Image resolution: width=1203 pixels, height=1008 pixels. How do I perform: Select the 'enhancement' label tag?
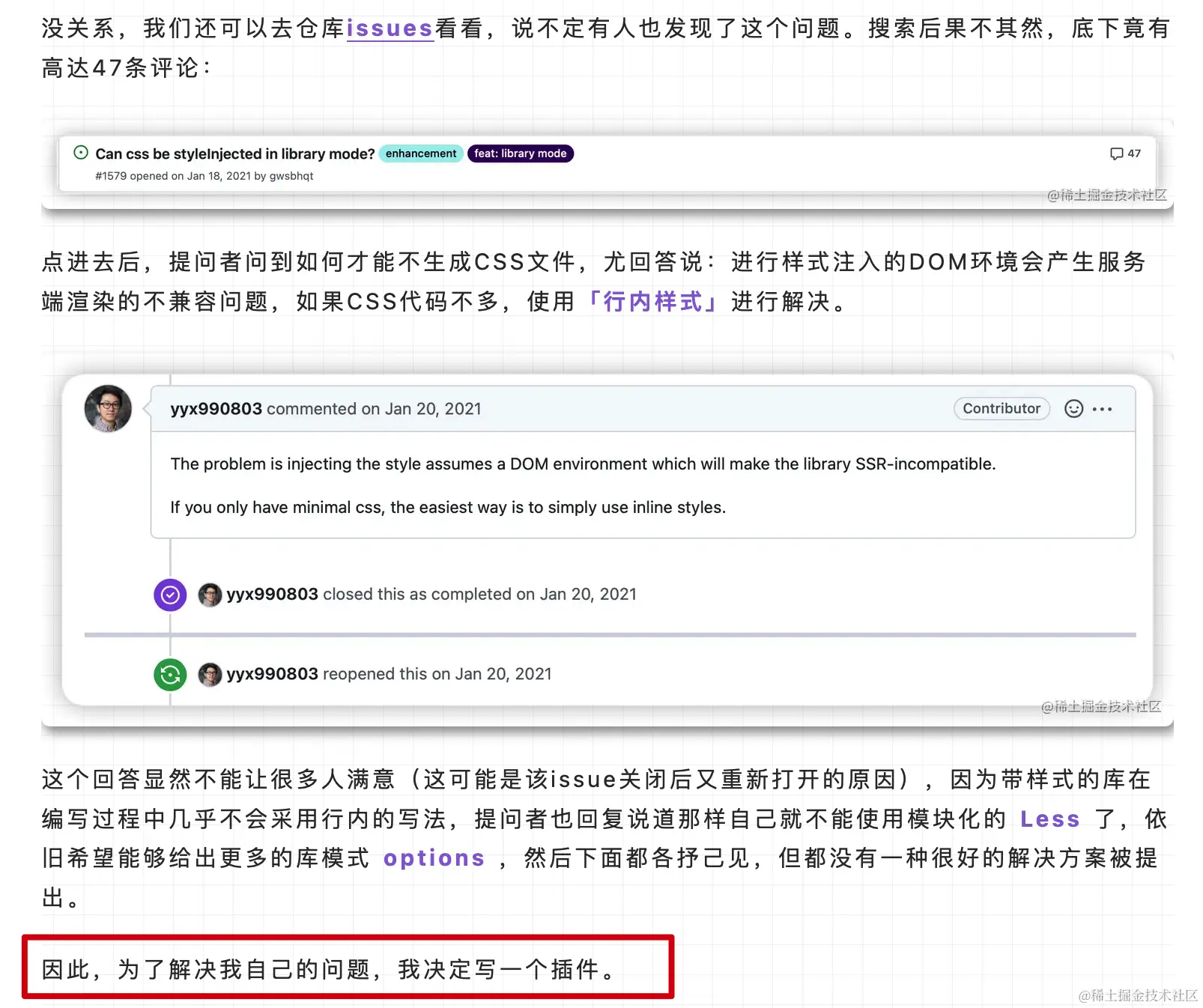(421, 154)
